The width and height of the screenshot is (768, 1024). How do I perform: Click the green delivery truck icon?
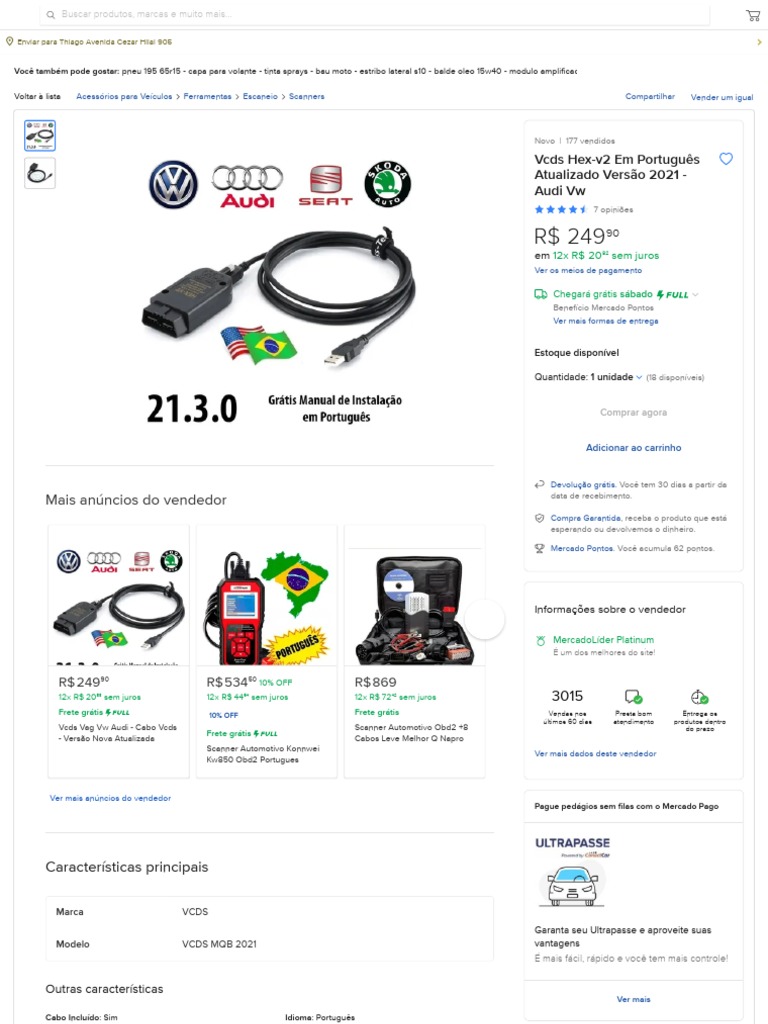(541, 294)
